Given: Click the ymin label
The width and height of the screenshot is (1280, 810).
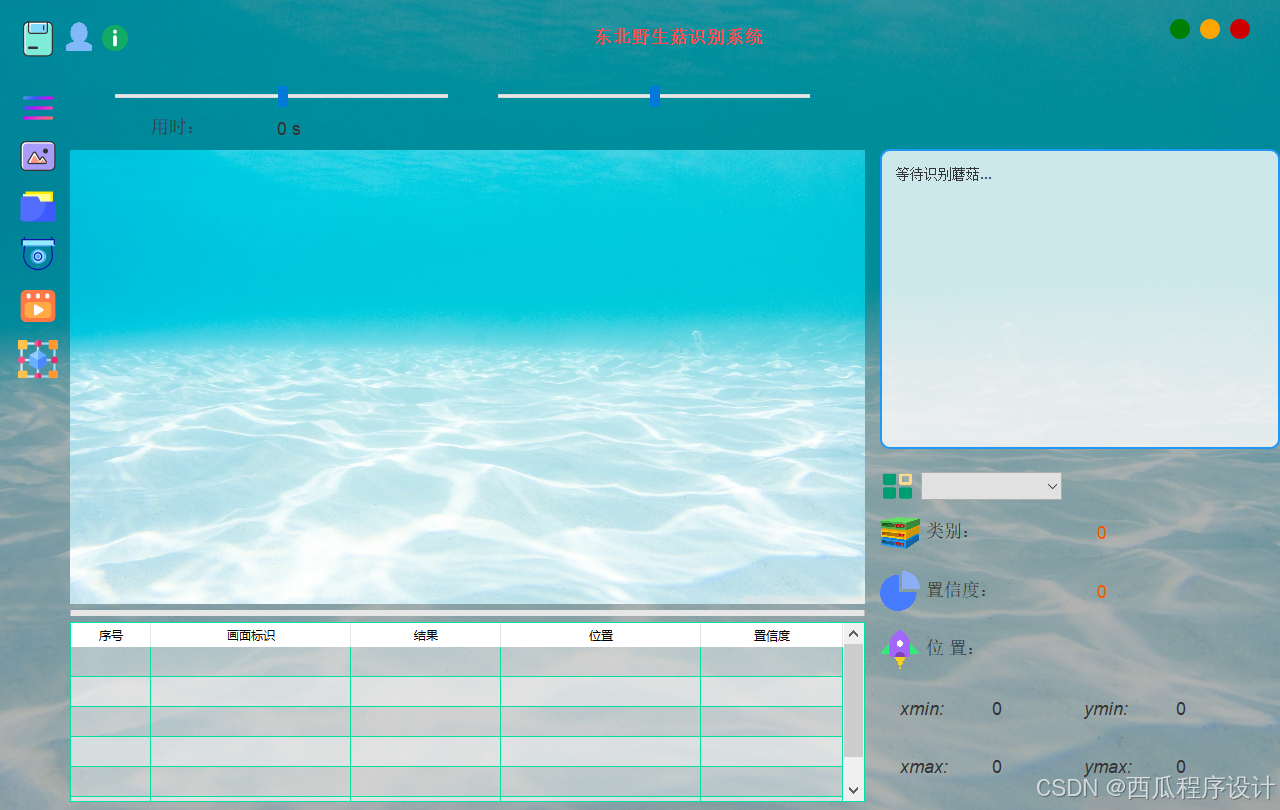Looking at the screenshot, I should point(1106,709).
